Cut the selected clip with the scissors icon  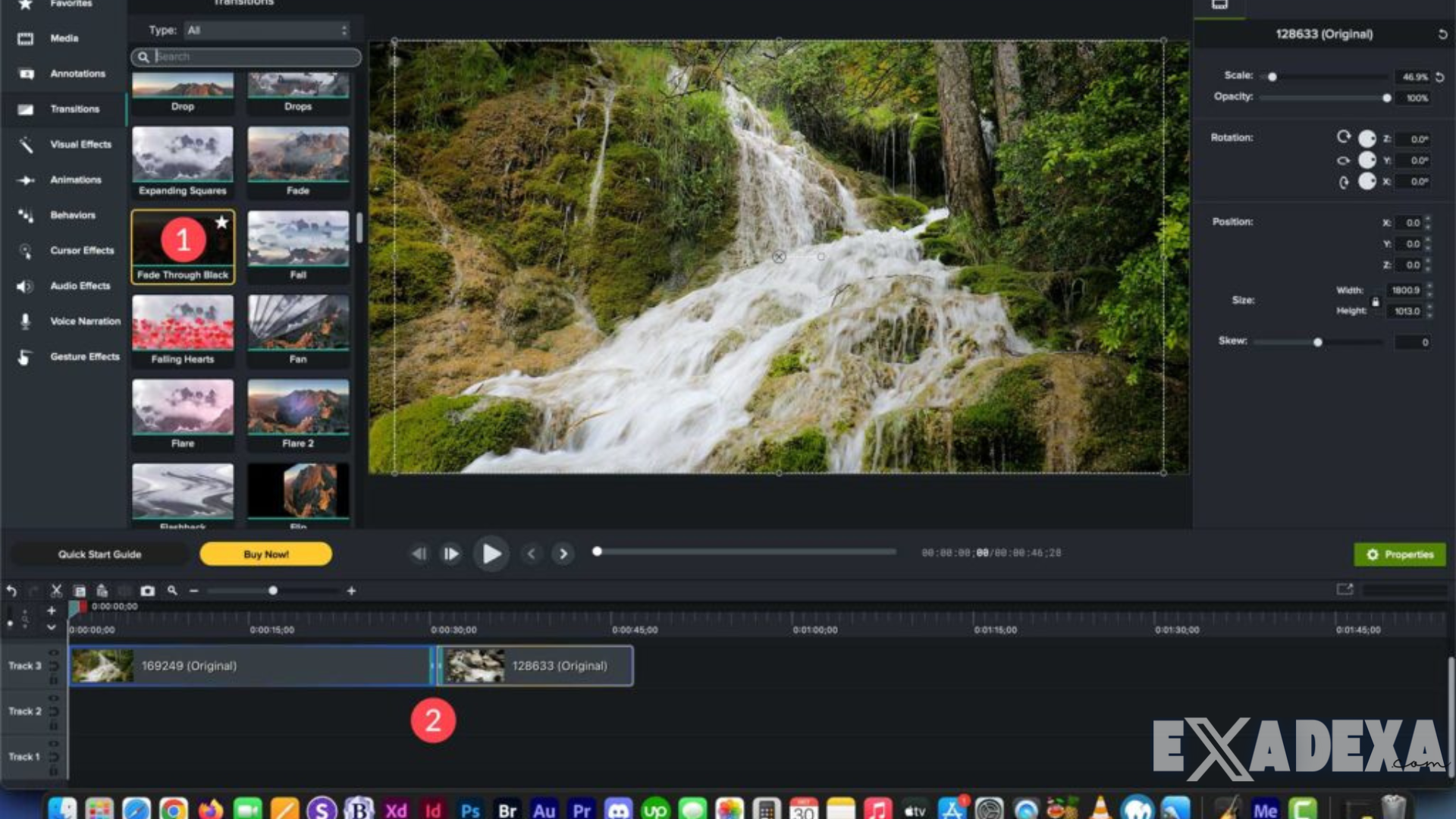coord(56,590)
